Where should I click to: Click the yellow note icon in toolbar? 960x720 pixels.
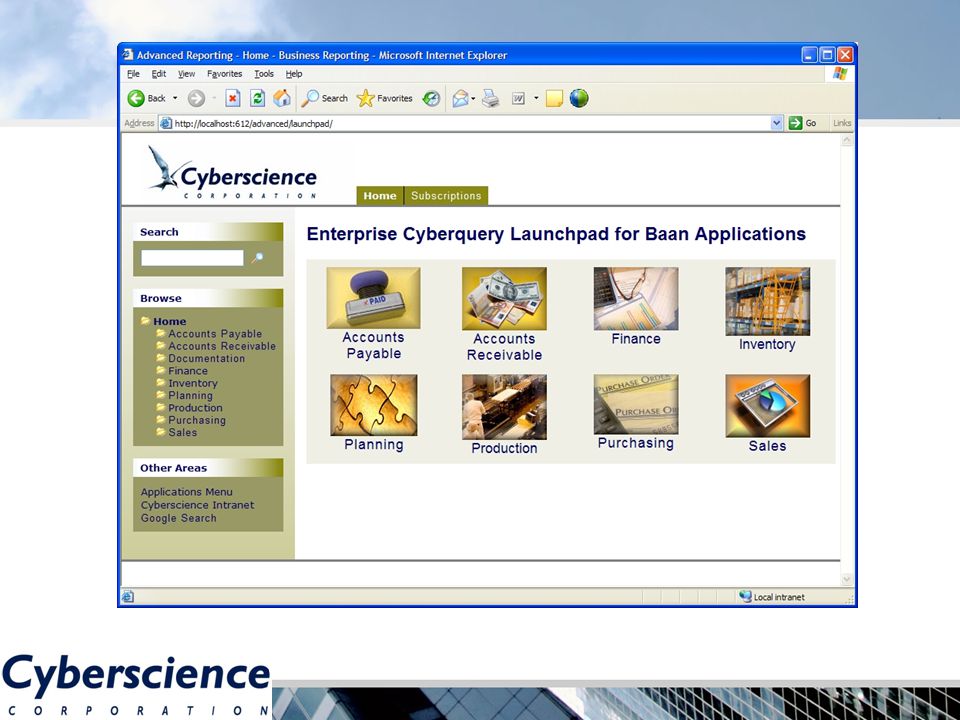coord(554,98)
